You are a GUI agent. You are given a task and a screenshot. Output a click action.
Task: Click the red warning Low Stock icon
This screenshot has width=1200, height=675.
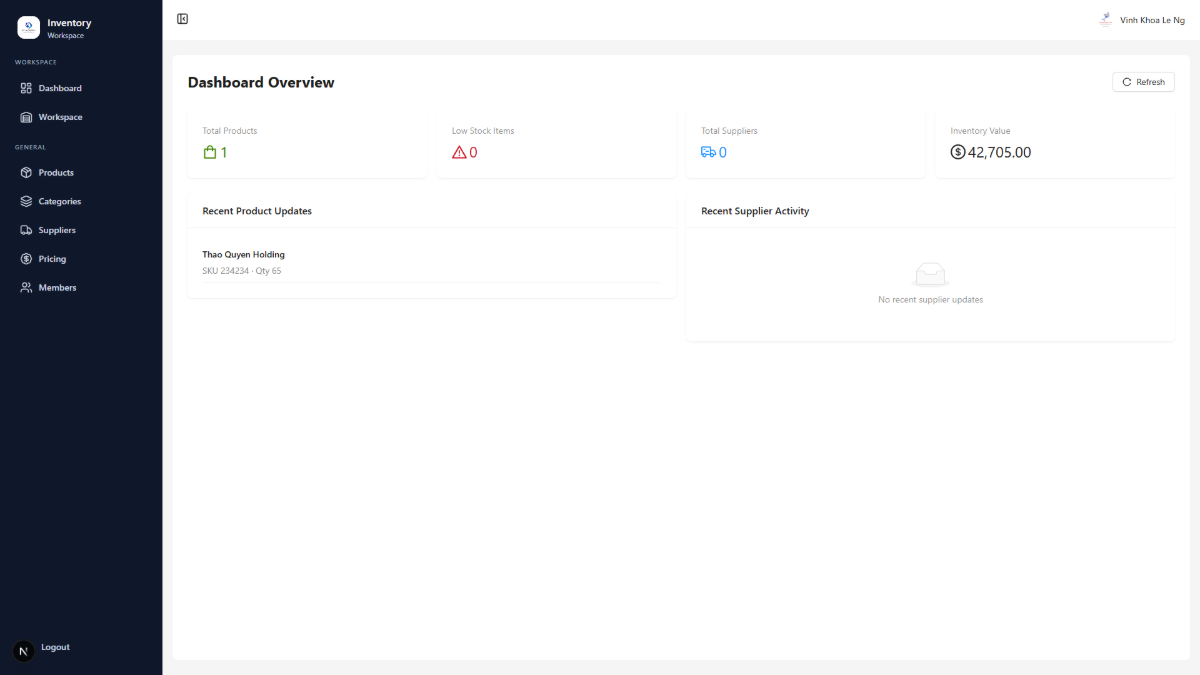(459, 153)
